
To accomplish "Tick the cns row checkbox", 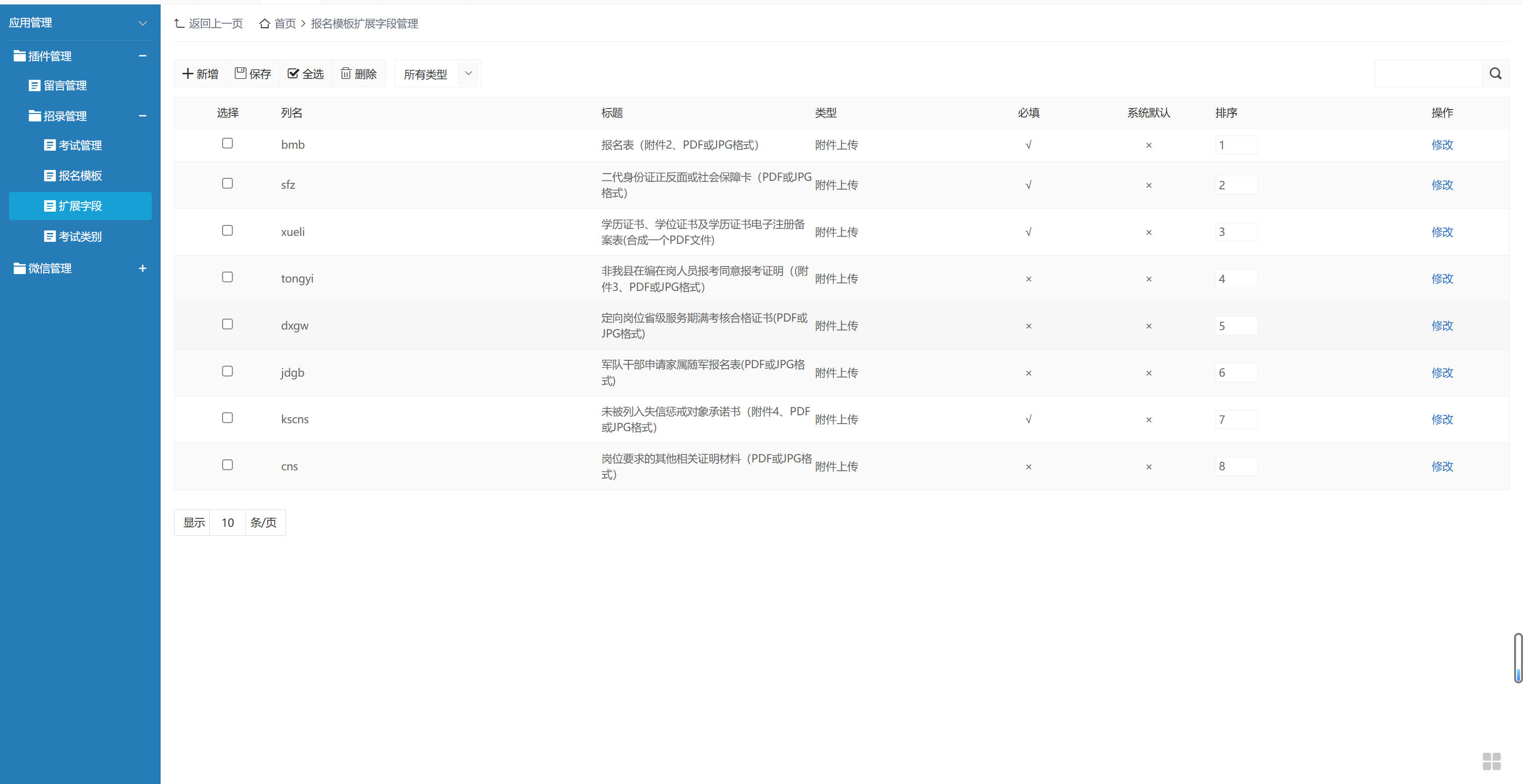I will (x=227, y=465).
